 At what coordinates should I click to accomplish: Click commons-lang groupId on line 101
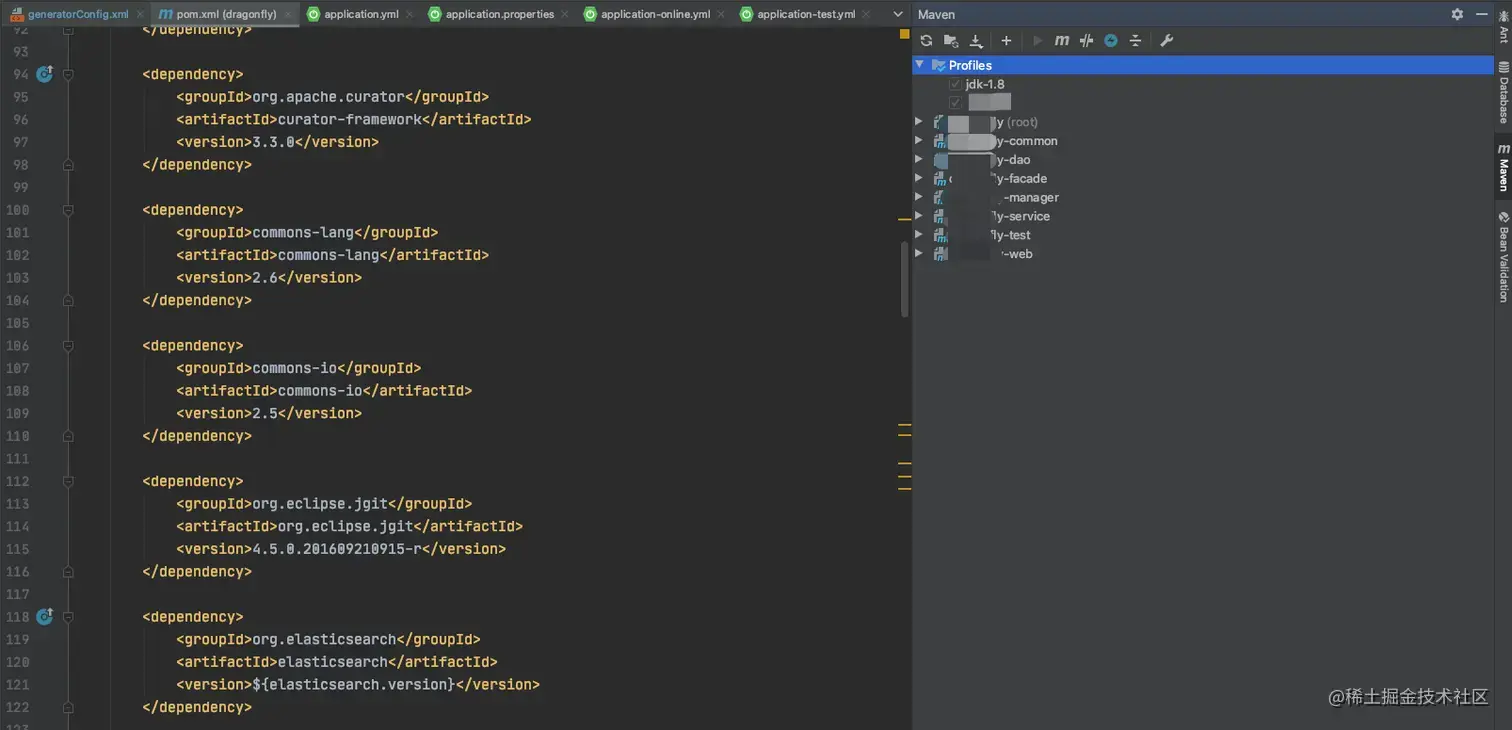pos(303,232)
